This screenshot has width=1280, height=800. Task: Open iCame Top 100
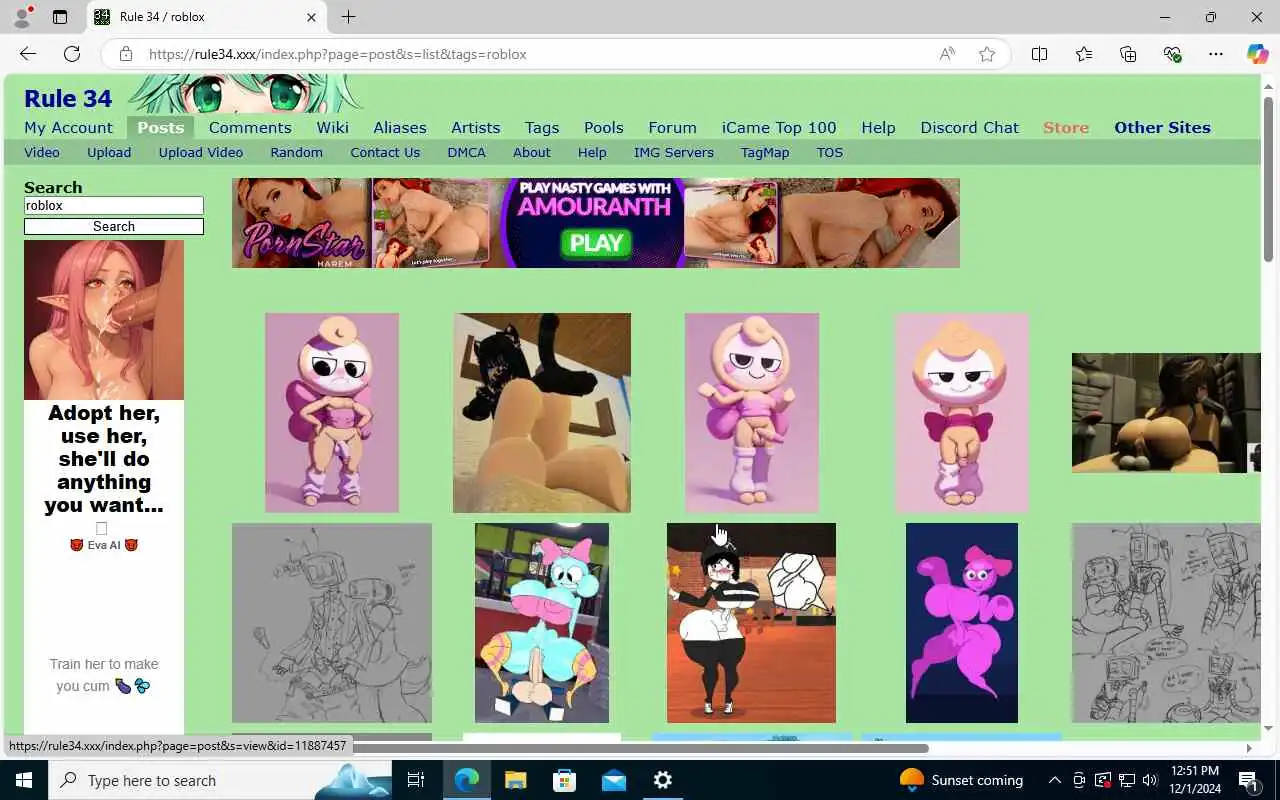coord(779,127)
